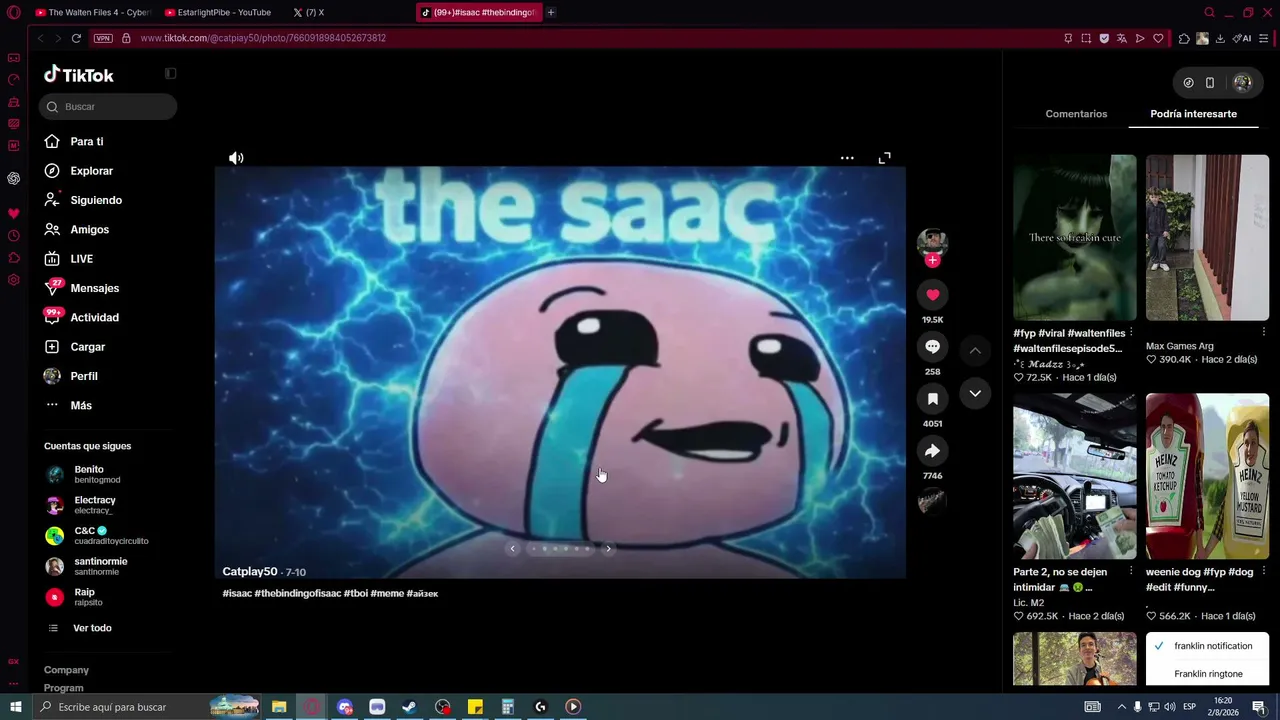Screen dimensions: 1280x720
Task: Open the get-app phone icon
Action: [1210, 83]
